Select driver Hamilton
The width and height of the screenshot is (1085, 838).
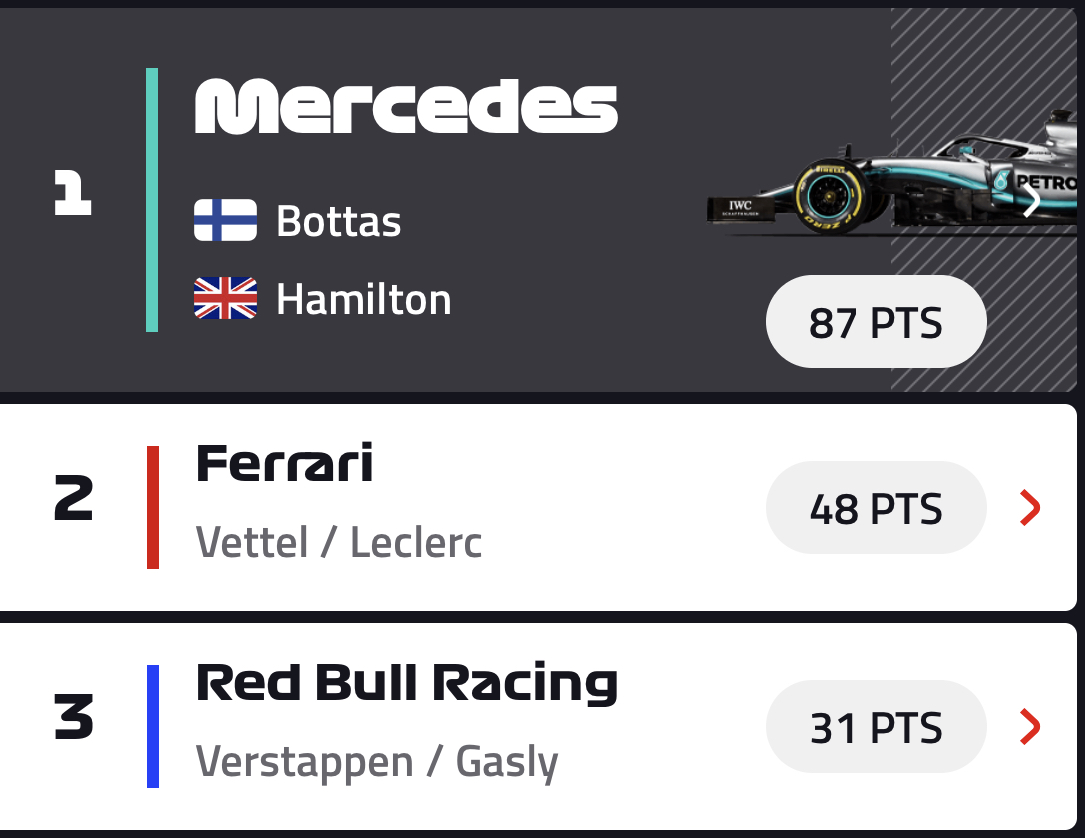tap(363, 299)
